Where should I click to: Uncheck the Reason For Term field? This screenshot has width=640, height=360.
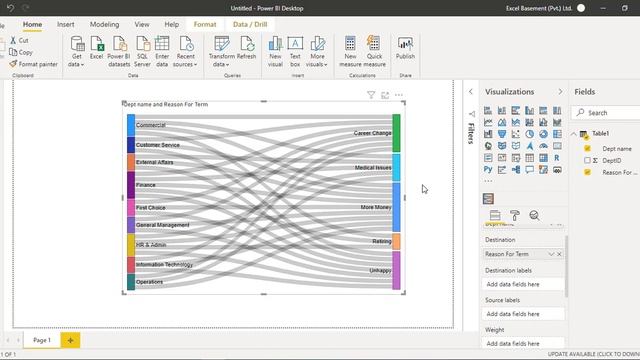[587, 172]
